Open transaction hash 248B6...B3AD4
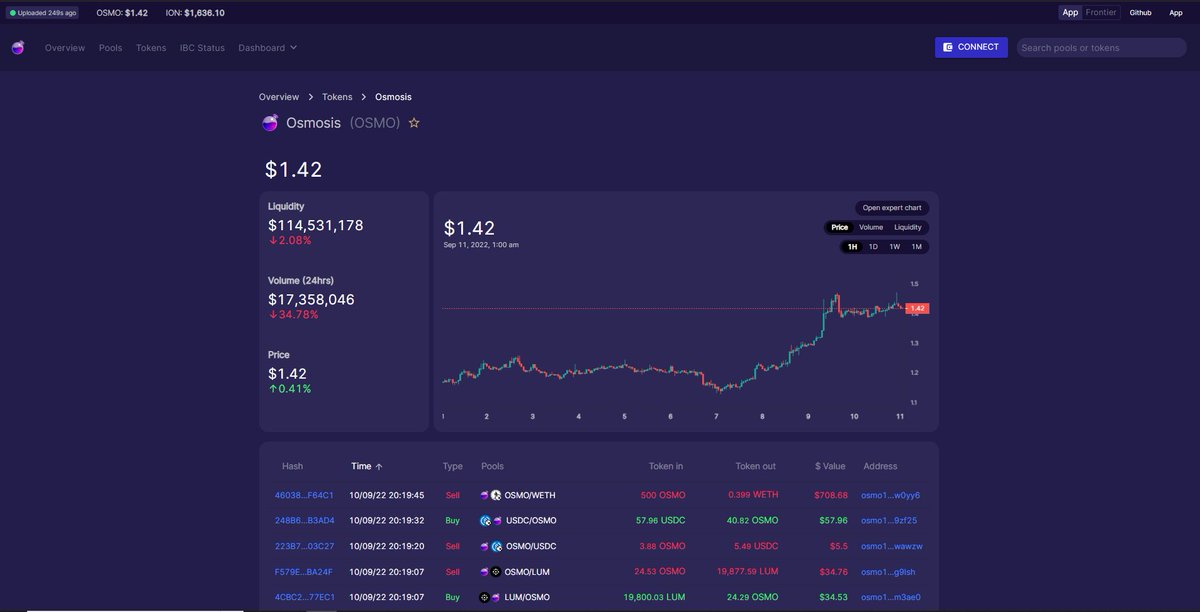The height and width of the screenshot is (612, 1200). coord(305,521)
